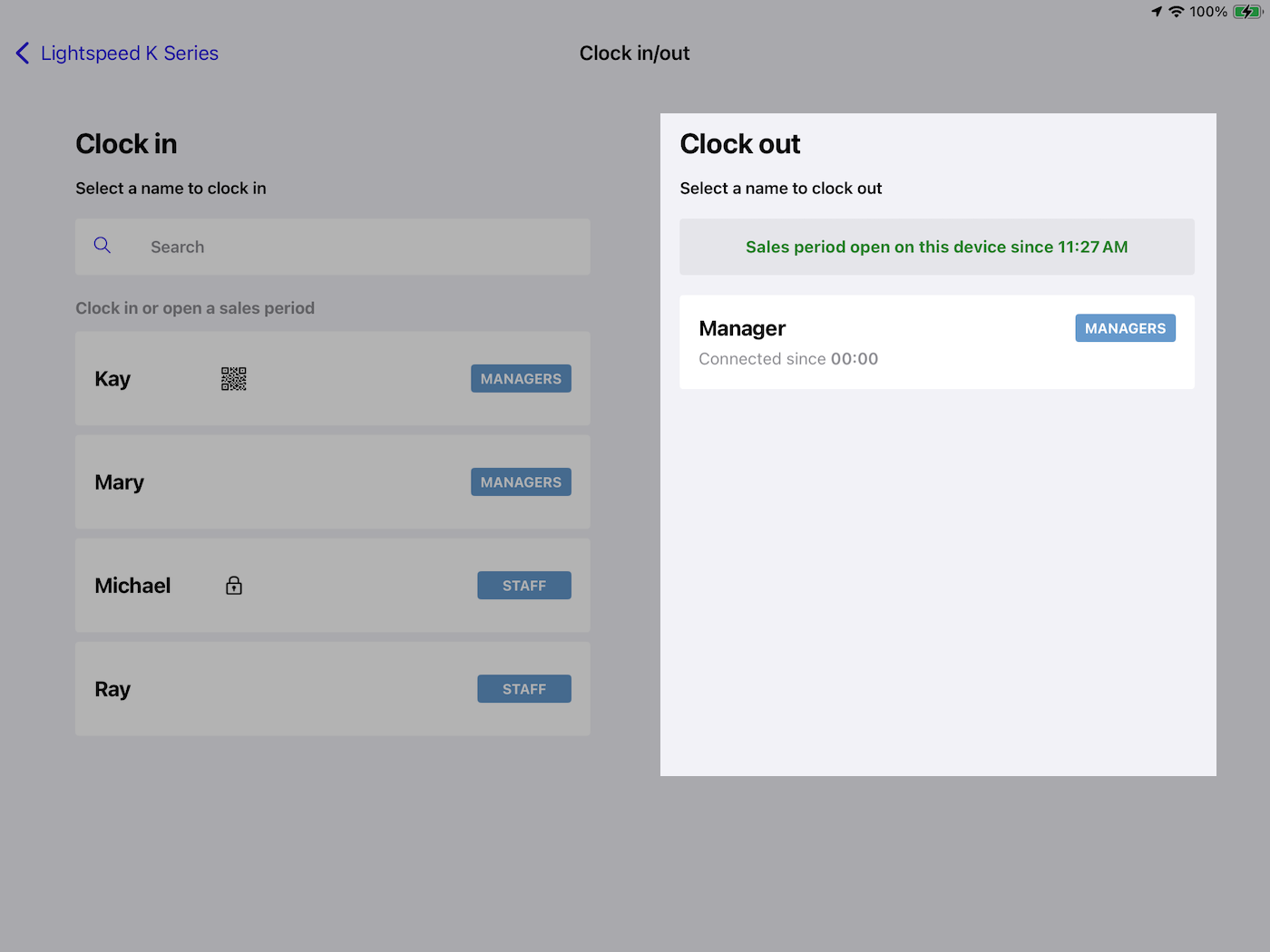
Task: Select Mary from the clock in list
Action: (x=272, y=481)
